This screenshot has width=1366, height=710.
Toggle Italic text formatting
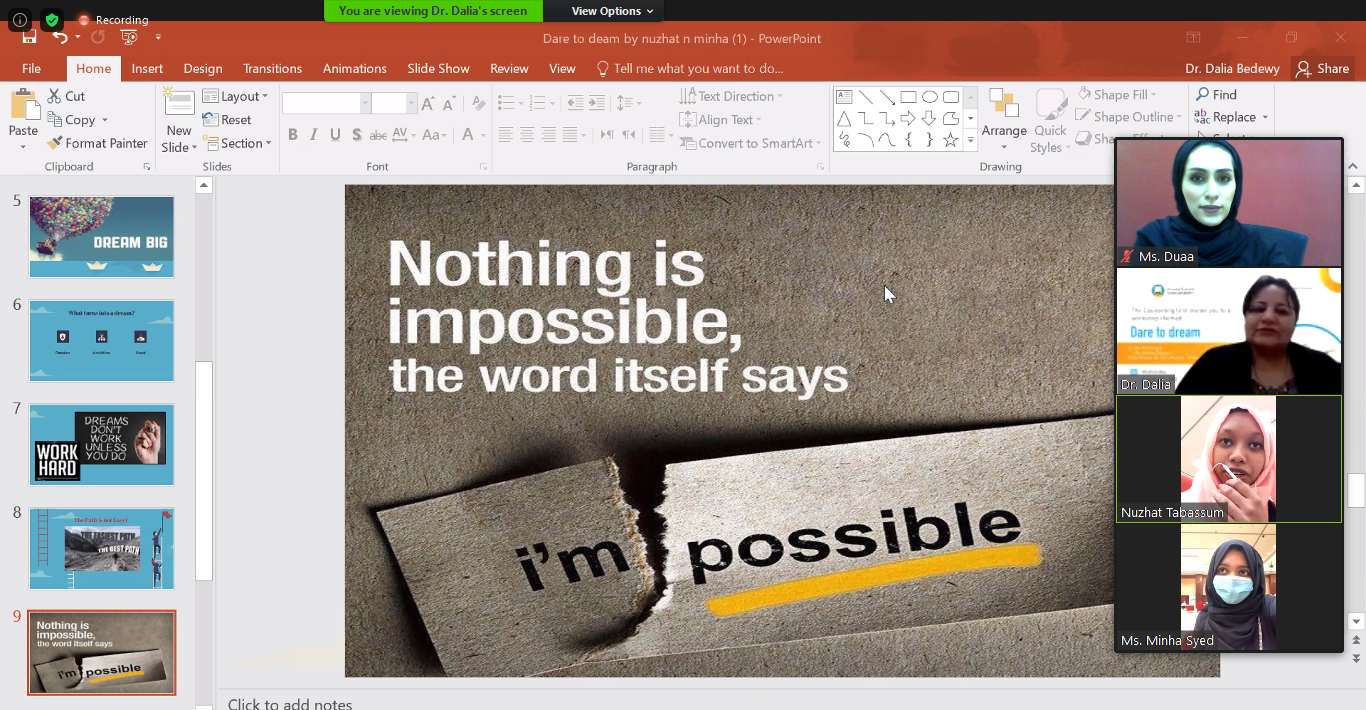click(x=314, y=135)
